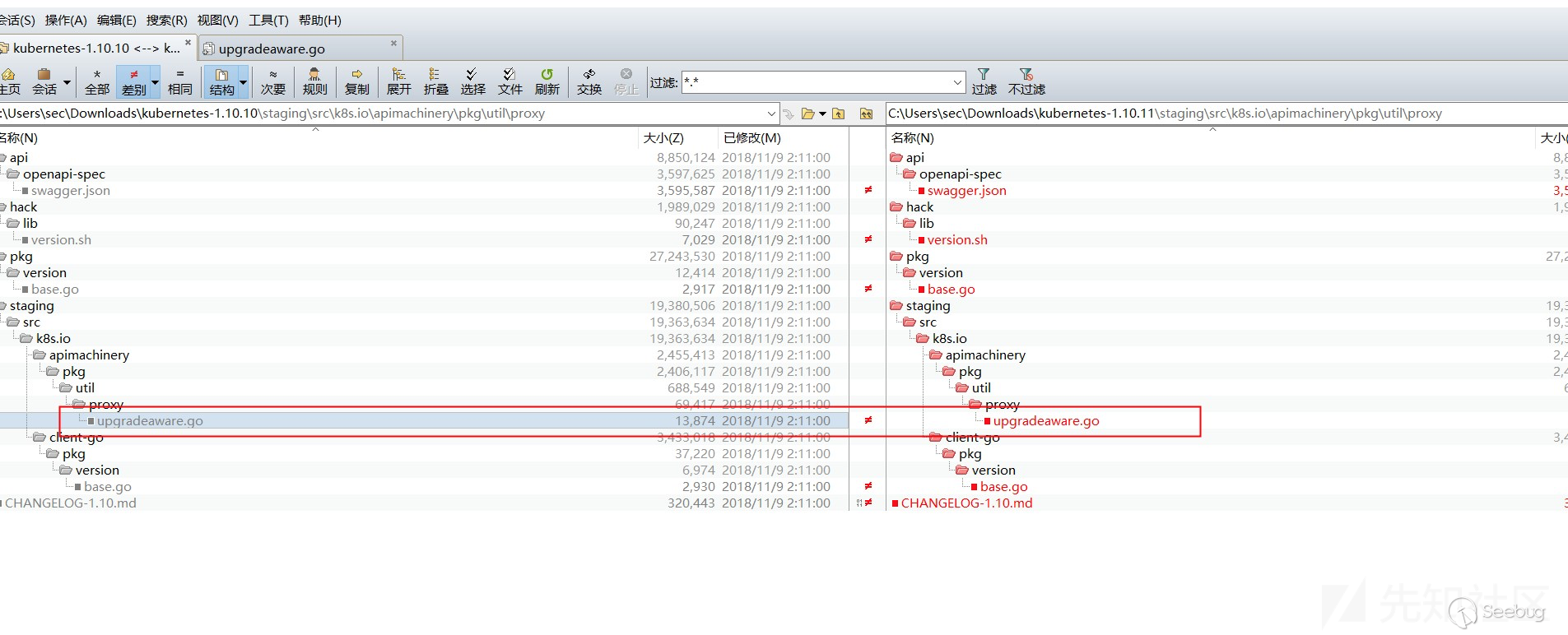Go up one folder level via path bar
1568x635 pixels.
[x=838, y=114]
